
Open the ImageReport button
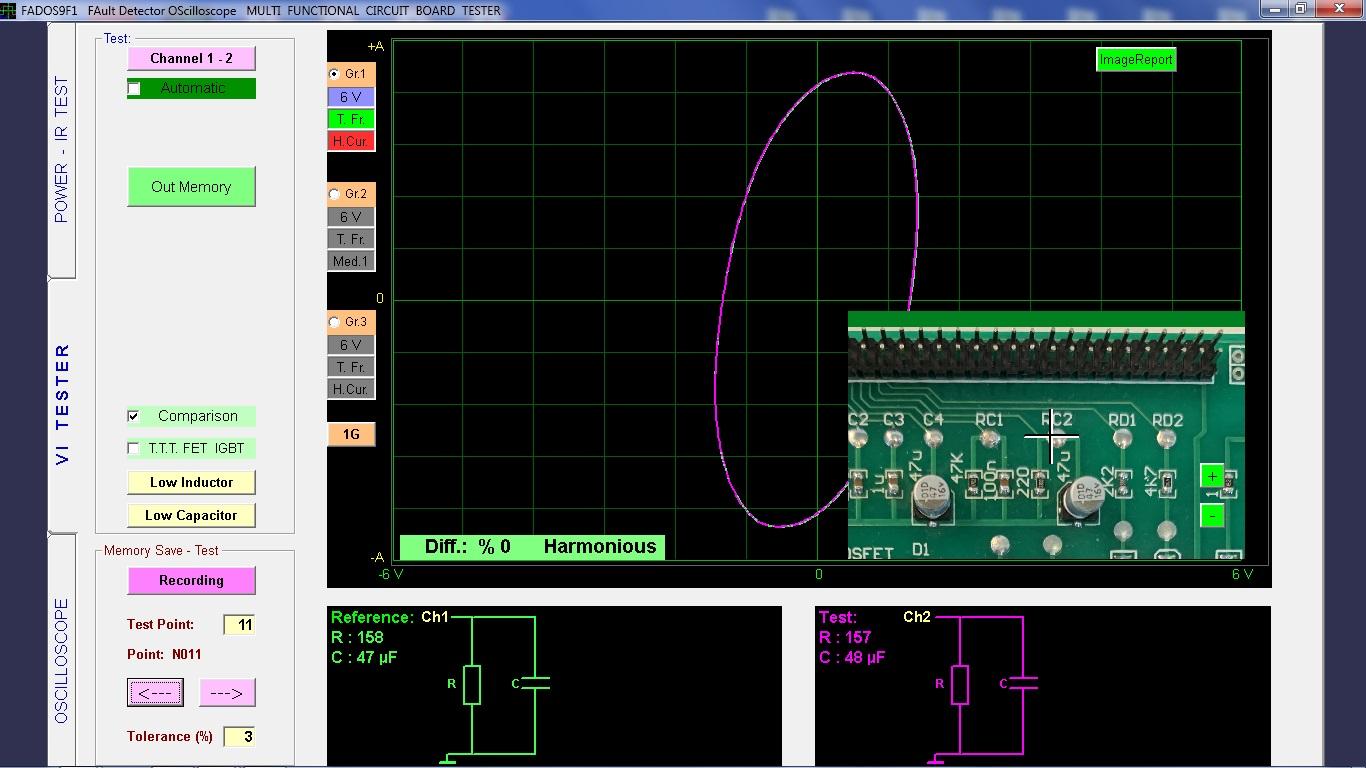coord(1135,60)
